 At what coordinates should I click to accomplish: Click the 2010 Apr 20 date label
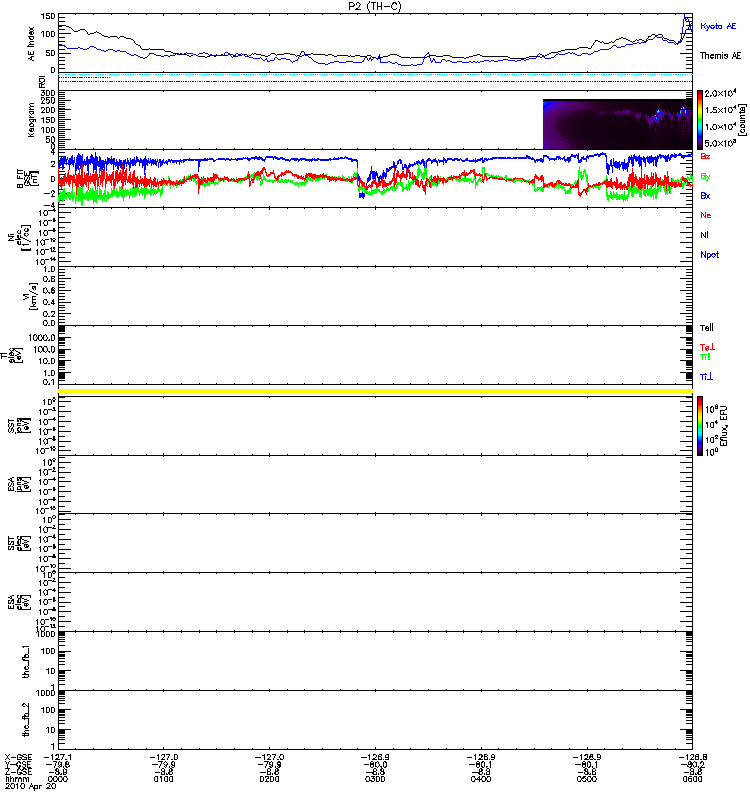pos(31,787)
